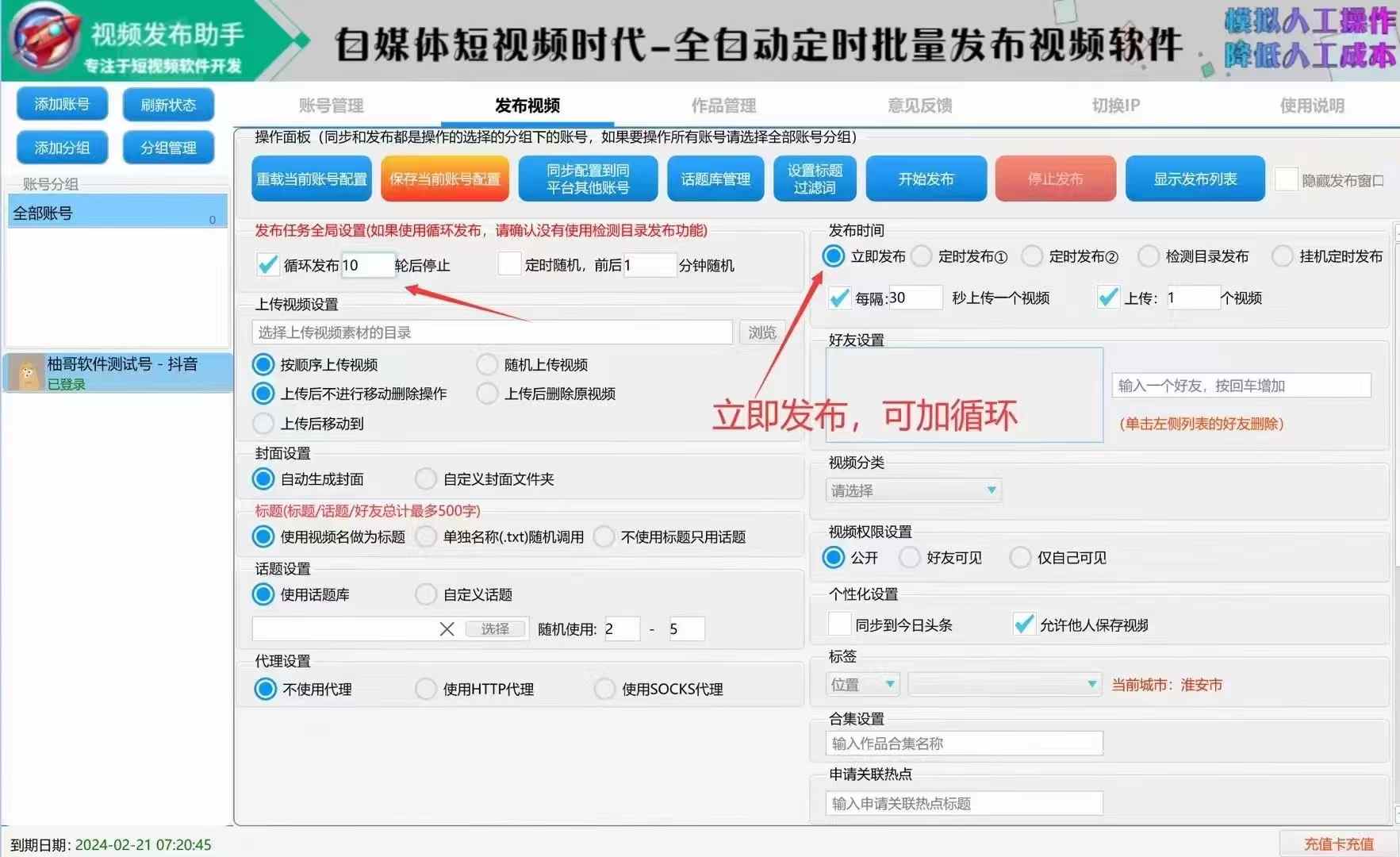This screenshot has width=1400, height=857.
Task: Switch to 账号管理 tab
Action: (x=331, y=106)
